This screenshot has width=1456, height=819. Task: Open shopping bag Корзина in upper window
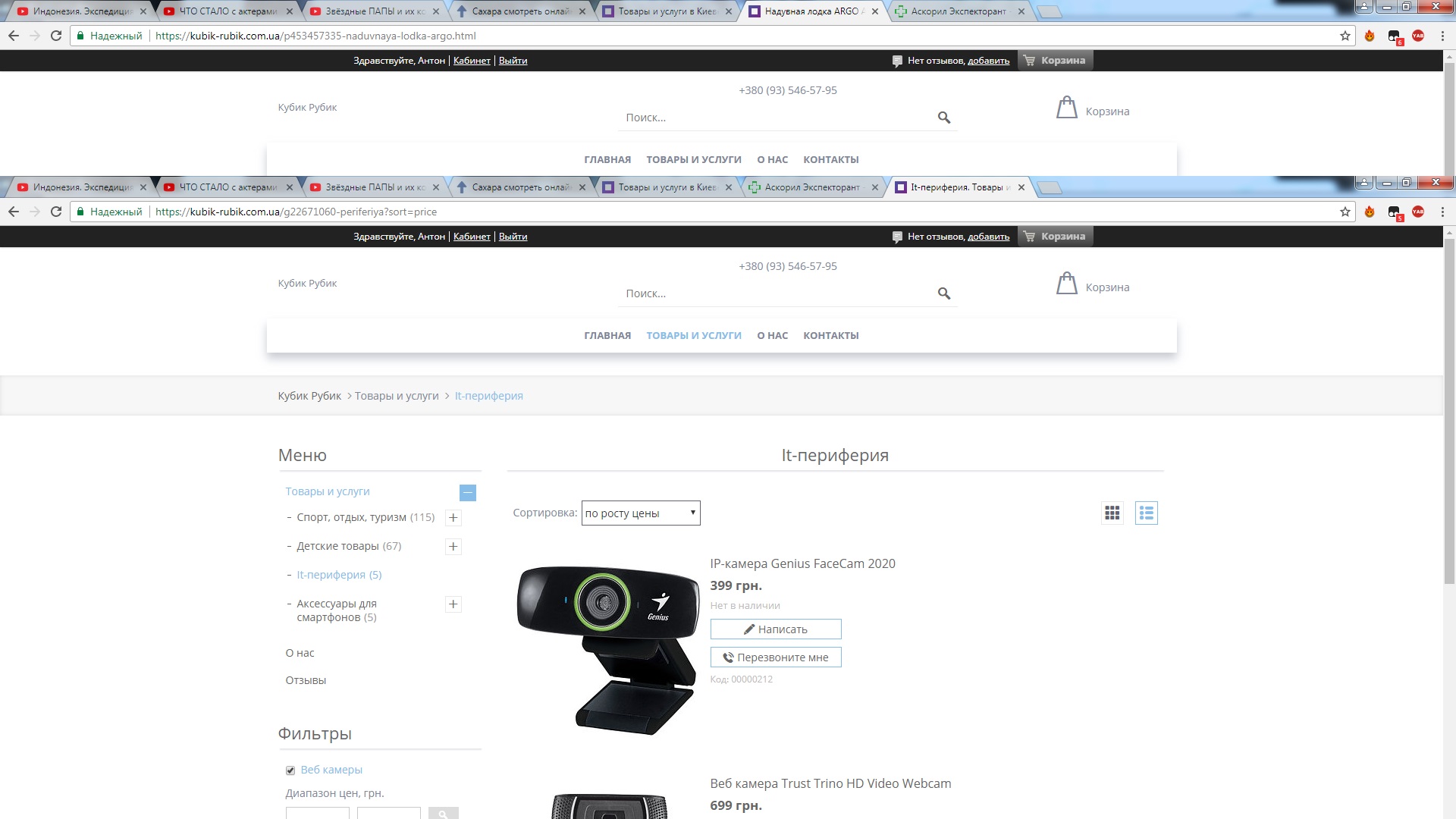(1093, 108)
